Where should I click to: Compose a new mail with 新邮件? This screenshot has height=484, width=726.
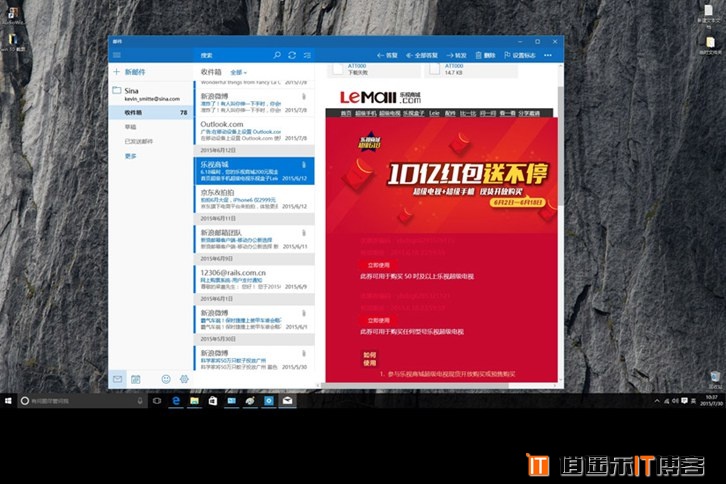click(x=130, y=72)
